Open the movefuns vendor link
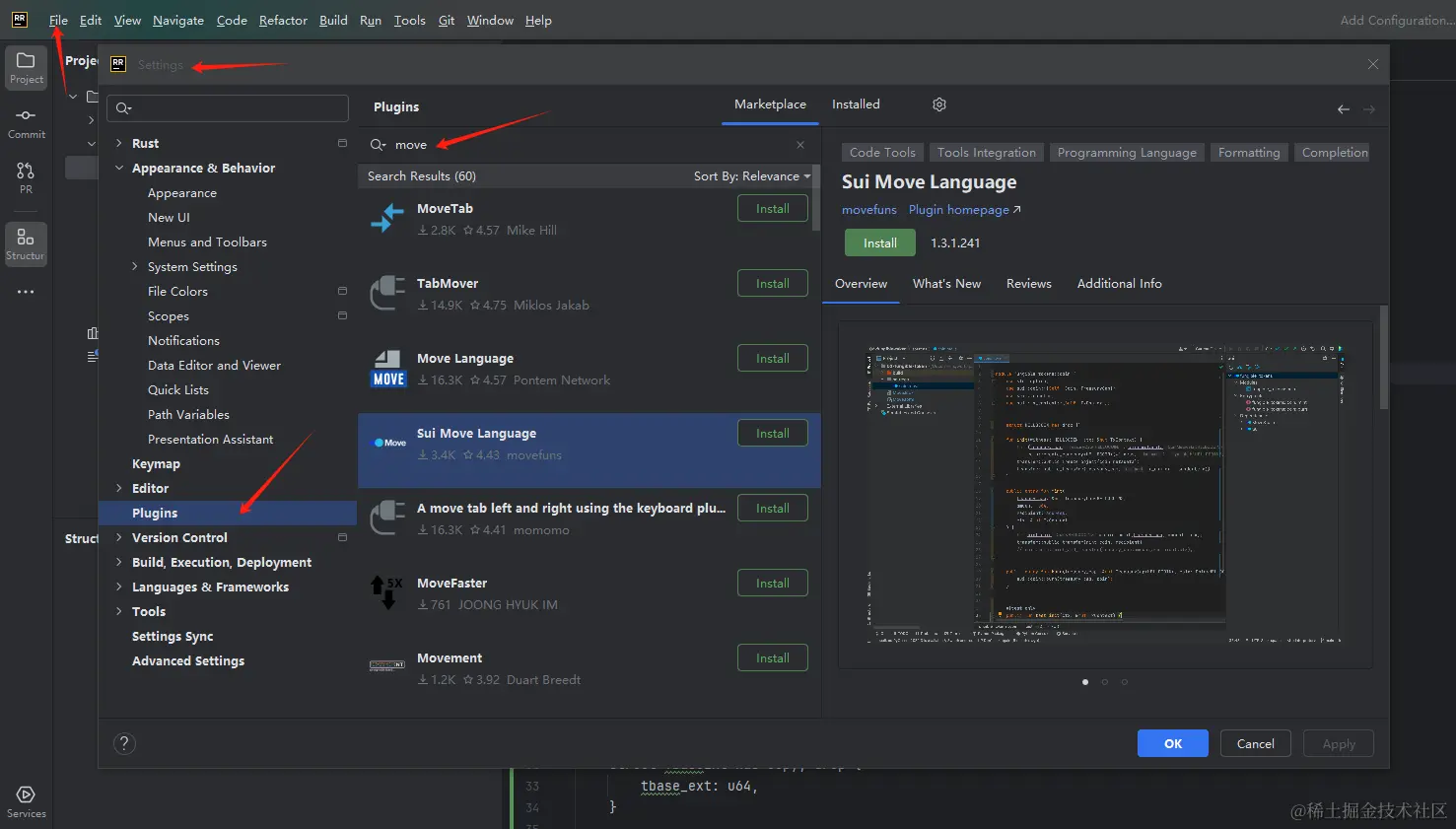The height and width of the screenshot is (829, 1456). point(869,210)
